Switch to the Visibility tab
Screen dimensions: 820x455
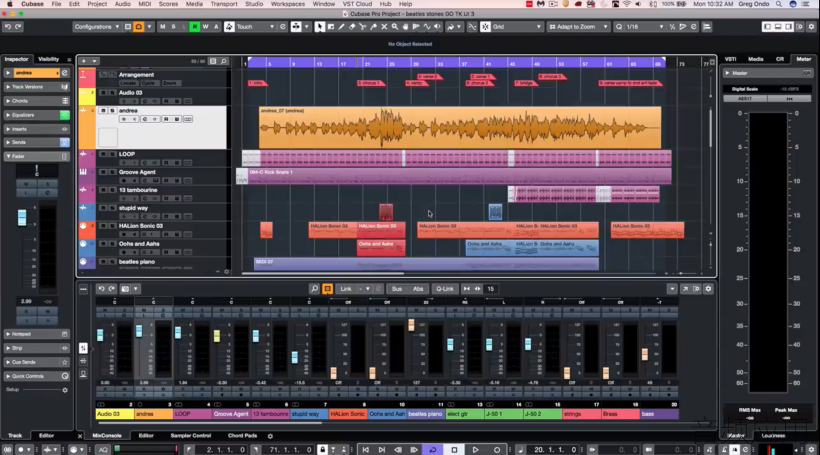click(49, 59)
